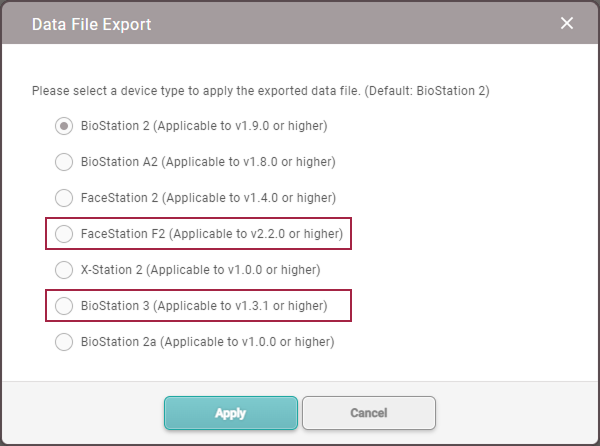Image resolution: width=600 pixels, height=446 pixels.
Task: Close the Data File Export dialog with the X icon
Action: click(567, 23)
